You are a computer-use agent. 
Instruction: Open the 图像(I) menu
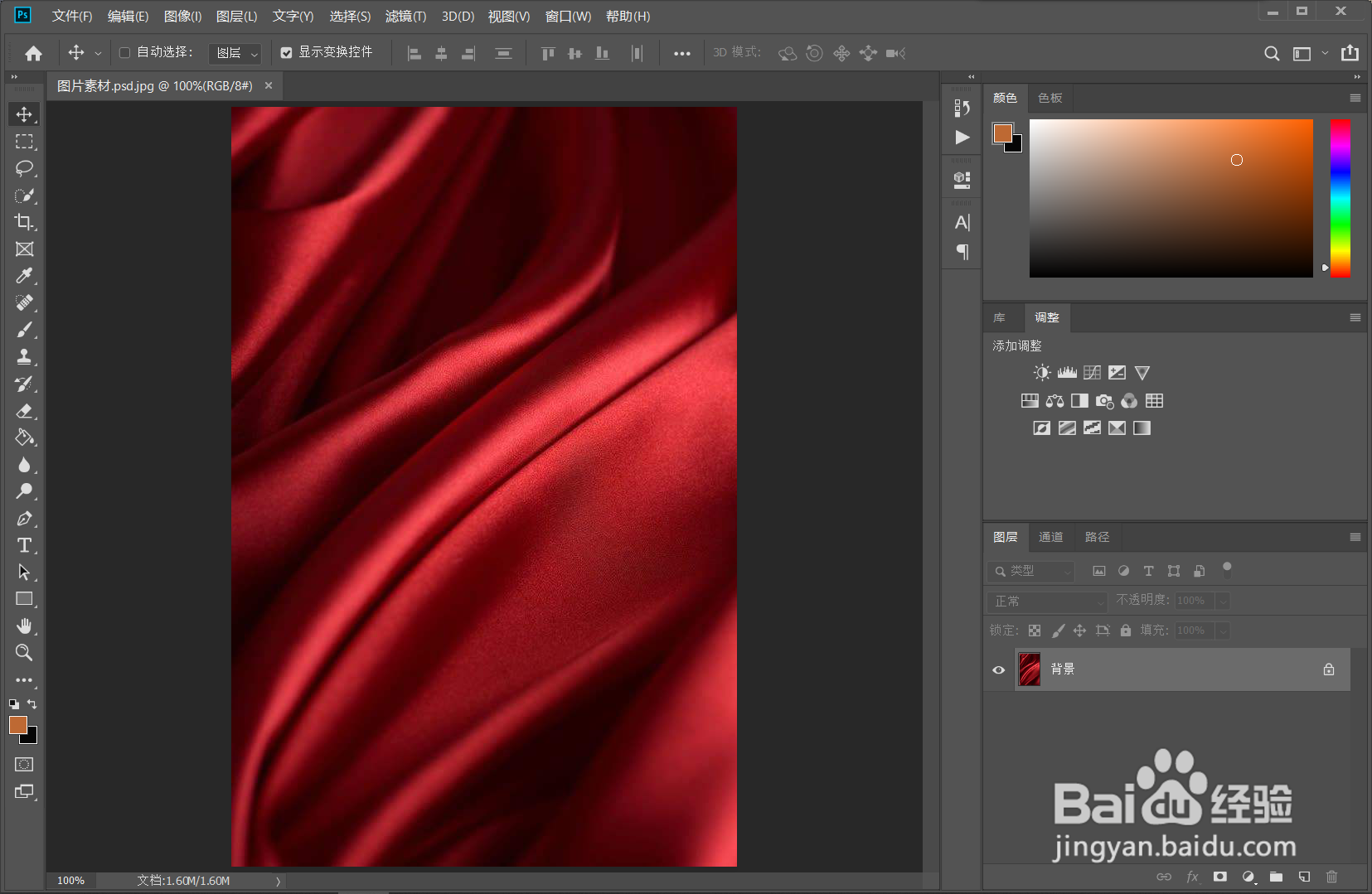coord(182,16)
